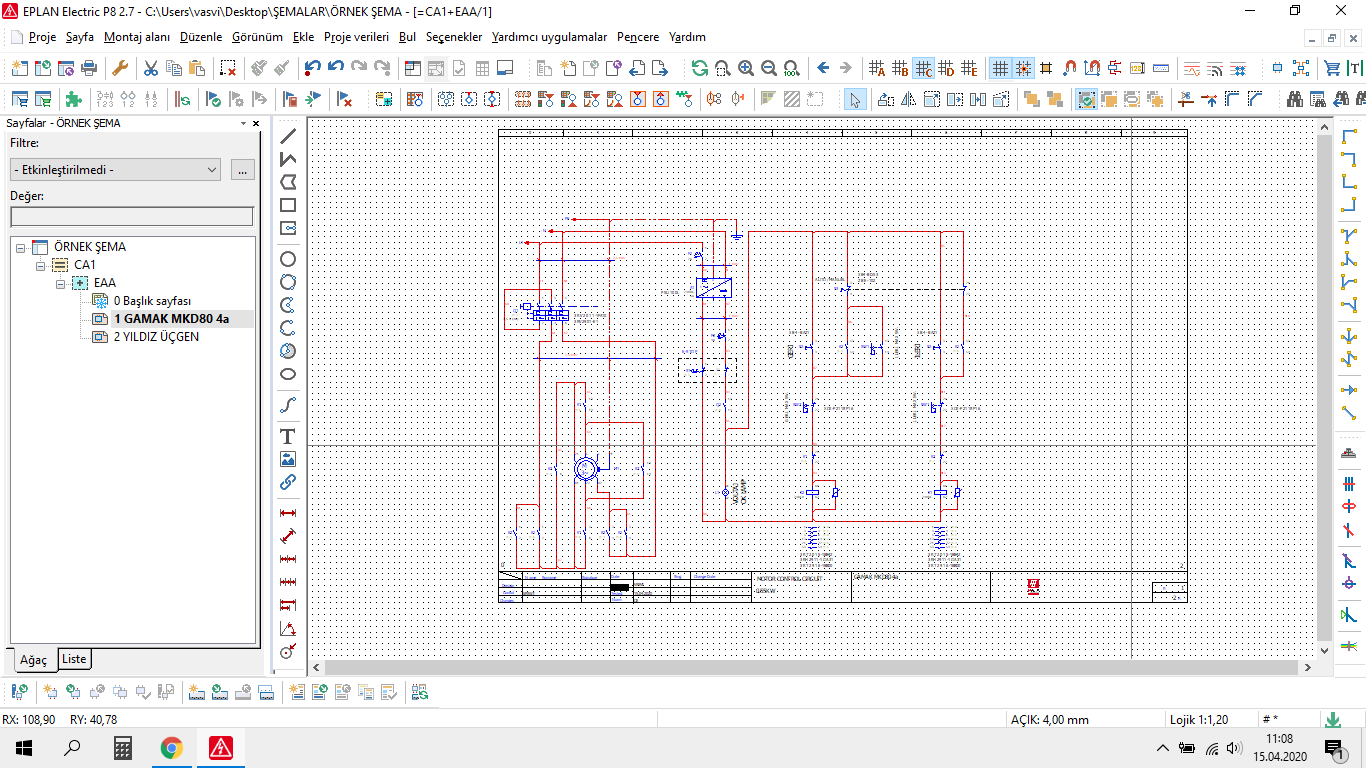Click the Cut scissors icon
The width and height of the screenshot is (1366, 768).
pyautogui.click(x=151, y=68)
